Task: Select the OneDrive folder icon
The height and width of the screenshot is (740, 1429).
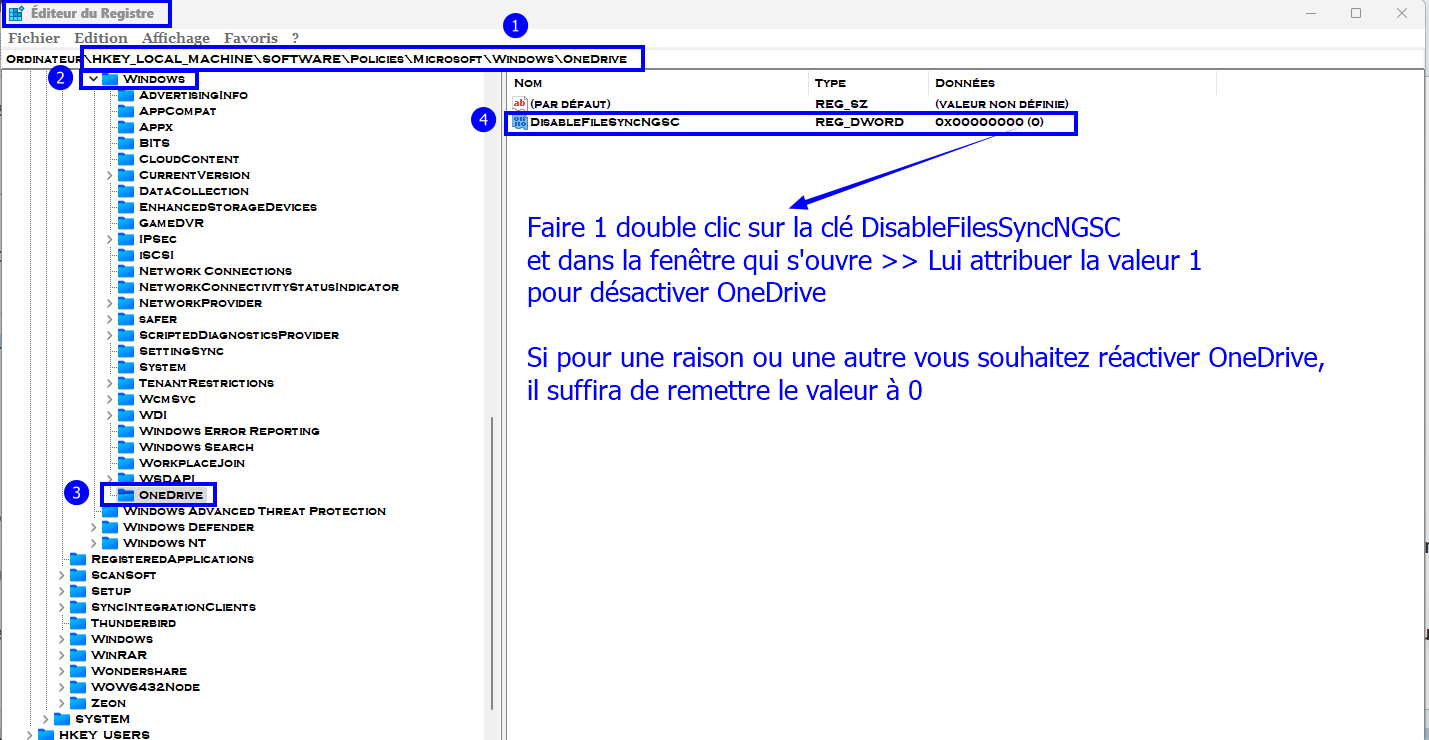Action: (x=126, y=495)
